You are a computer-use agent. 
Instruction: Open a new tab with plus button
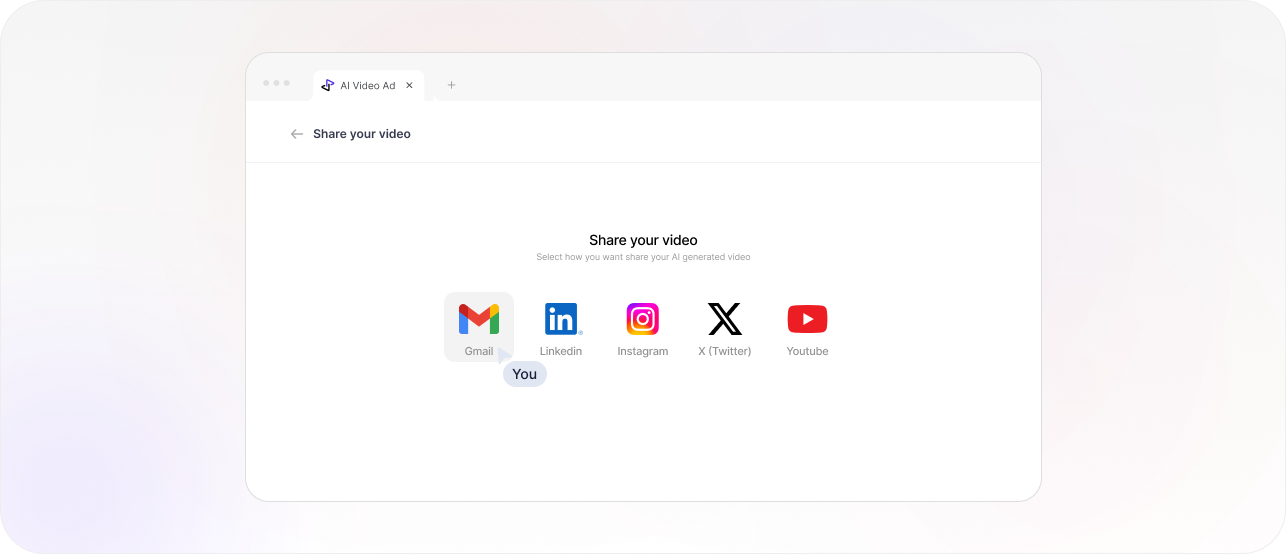(x=451, y=85)
